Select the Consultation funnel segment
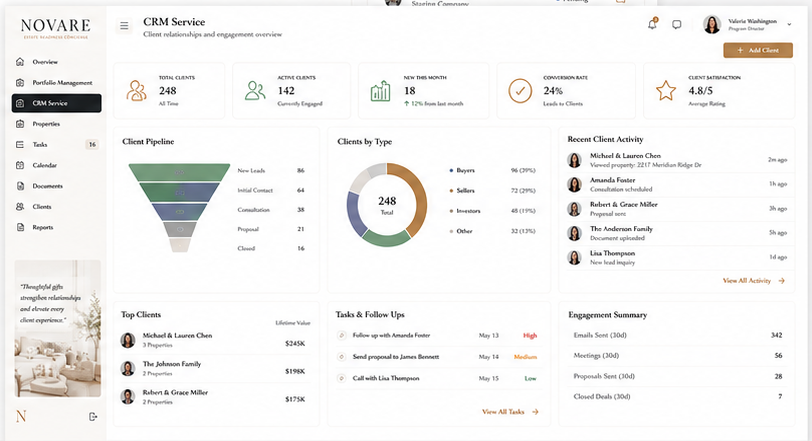The width and height of the screenshot is (812, 441). pos(180,212)
